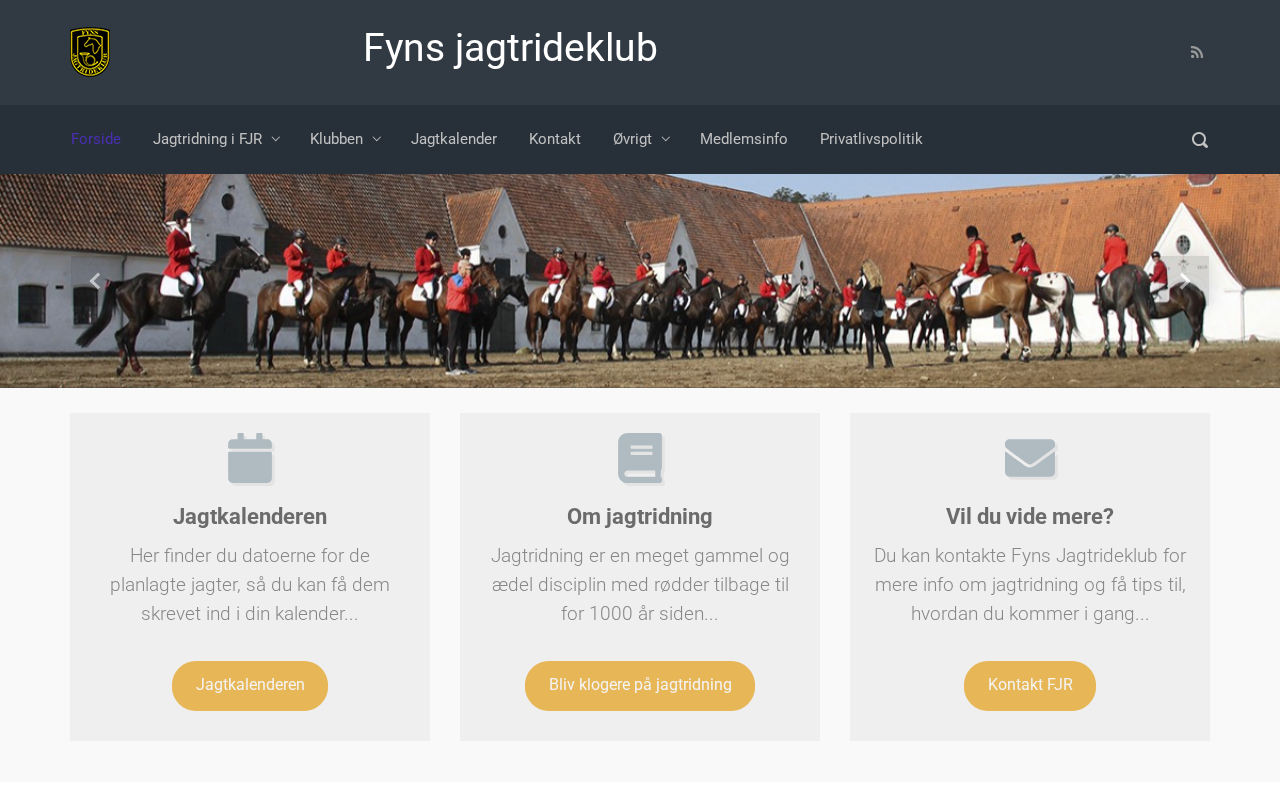The image size is (1280, 800).
Task: Click Bliv klogere på jagtridning button
Action: [x=640, y=686]
